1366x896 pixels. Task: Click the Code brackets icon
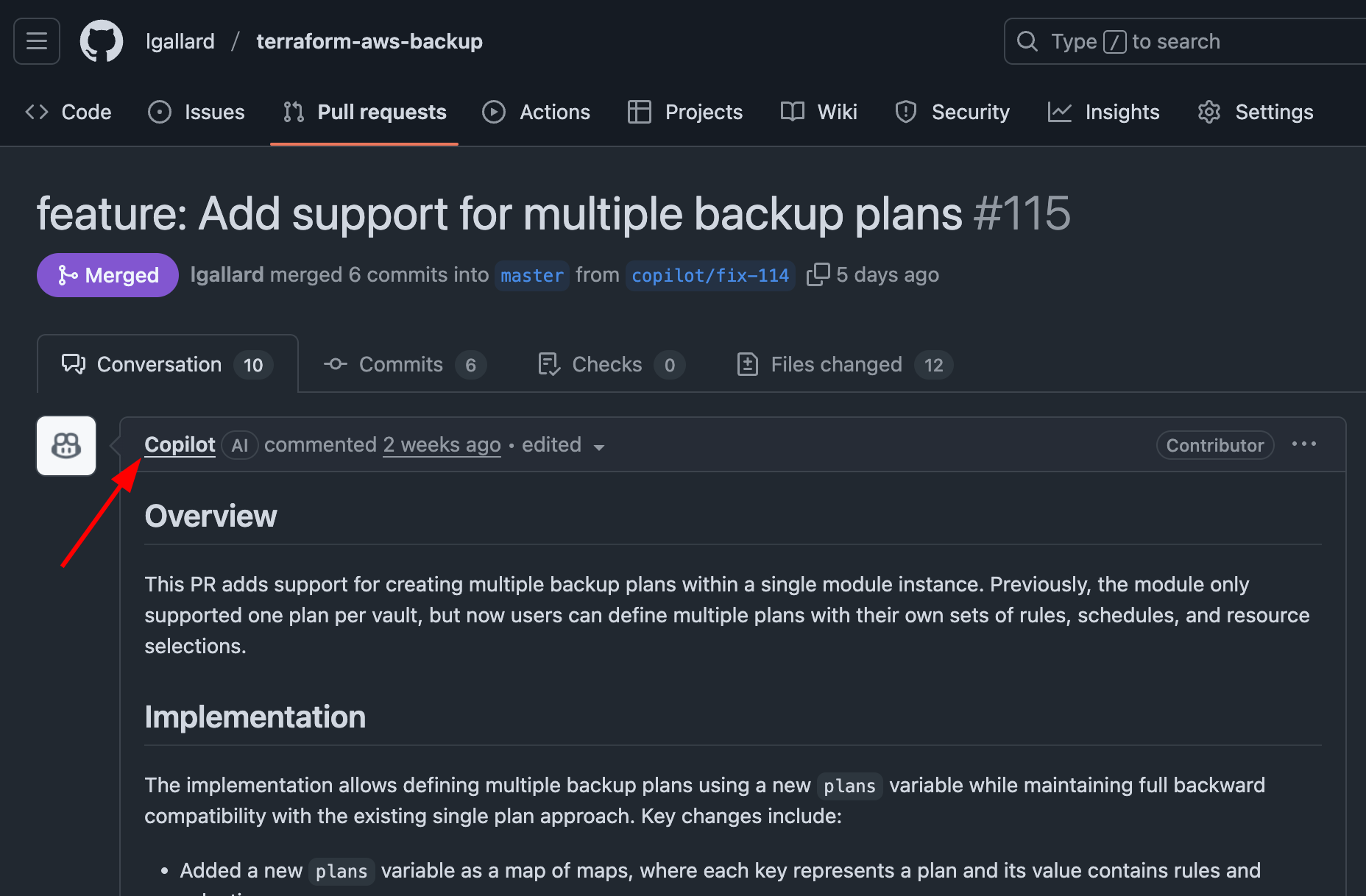pos(37,112)
